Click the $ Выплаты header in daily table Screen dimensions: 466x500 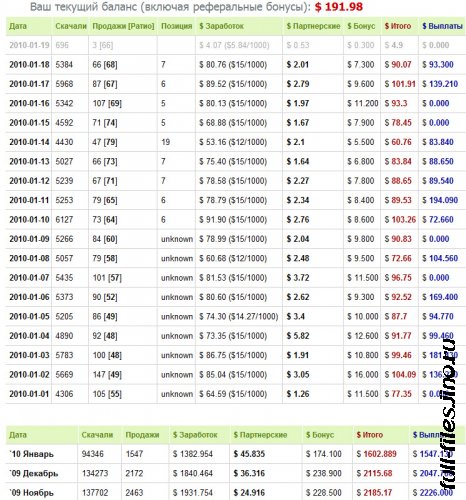[442, 26]
